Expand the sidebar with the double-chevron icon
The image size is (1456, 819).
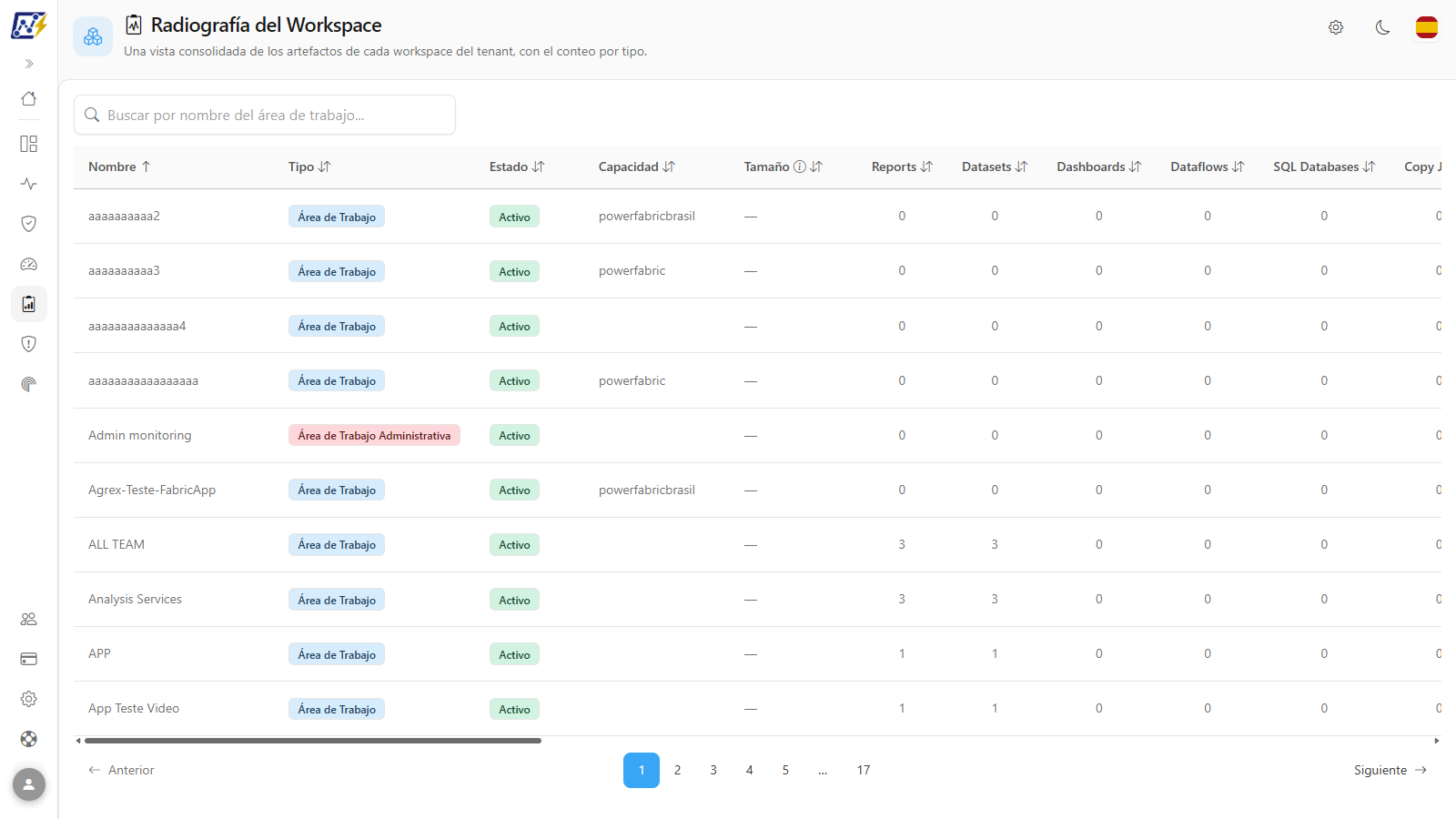click(29, 64)
